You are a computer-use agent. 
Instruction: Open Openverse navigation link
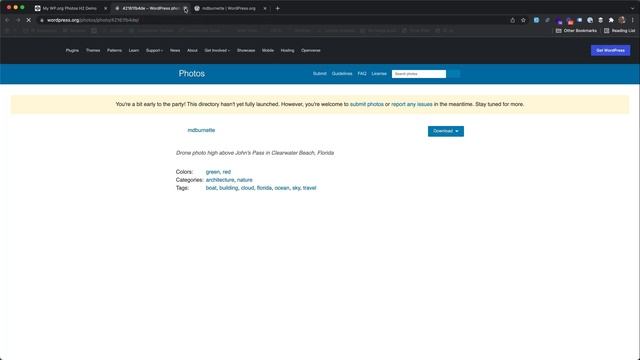pyautogui.click(x=311, y=50)
